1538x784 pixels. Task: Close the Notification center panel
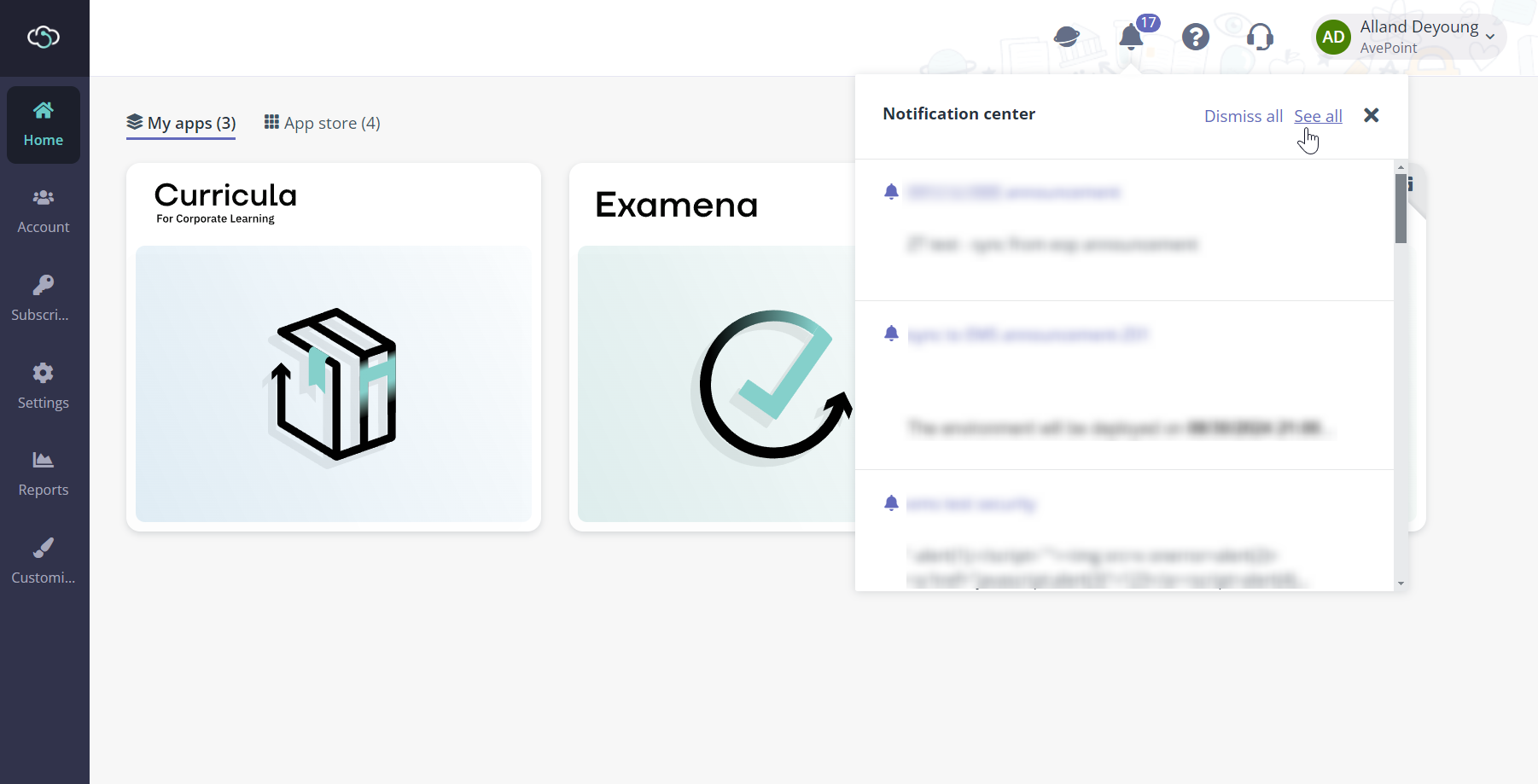(1372, 115)
